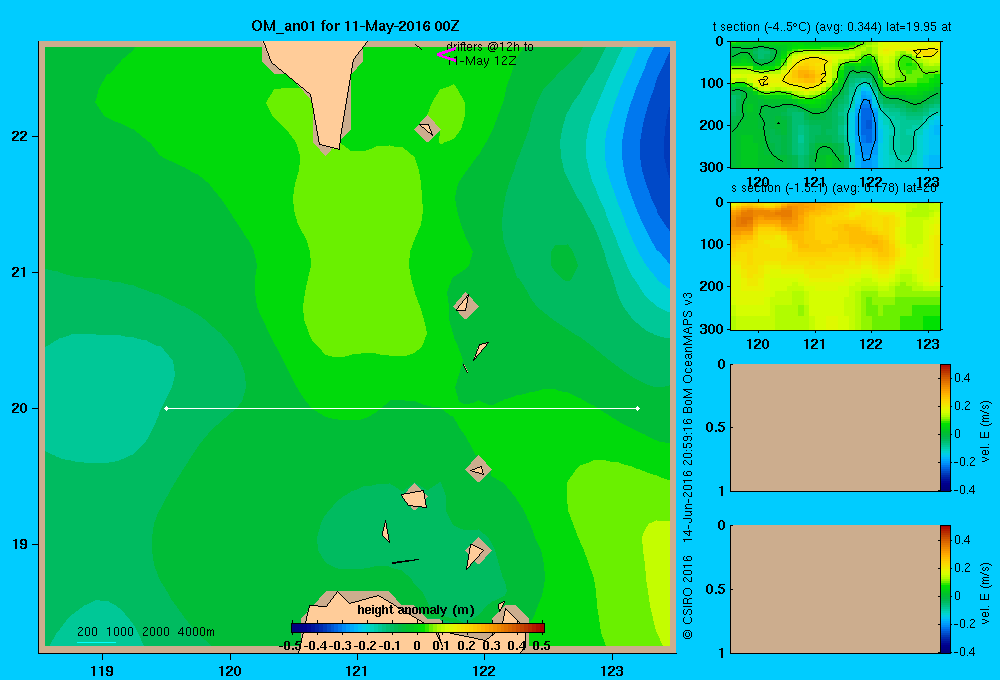Image resolution: width=1000 pixels, height=680 pixels.
Task: Click the 't section' panel title
Action: click(x=832, y=27)
